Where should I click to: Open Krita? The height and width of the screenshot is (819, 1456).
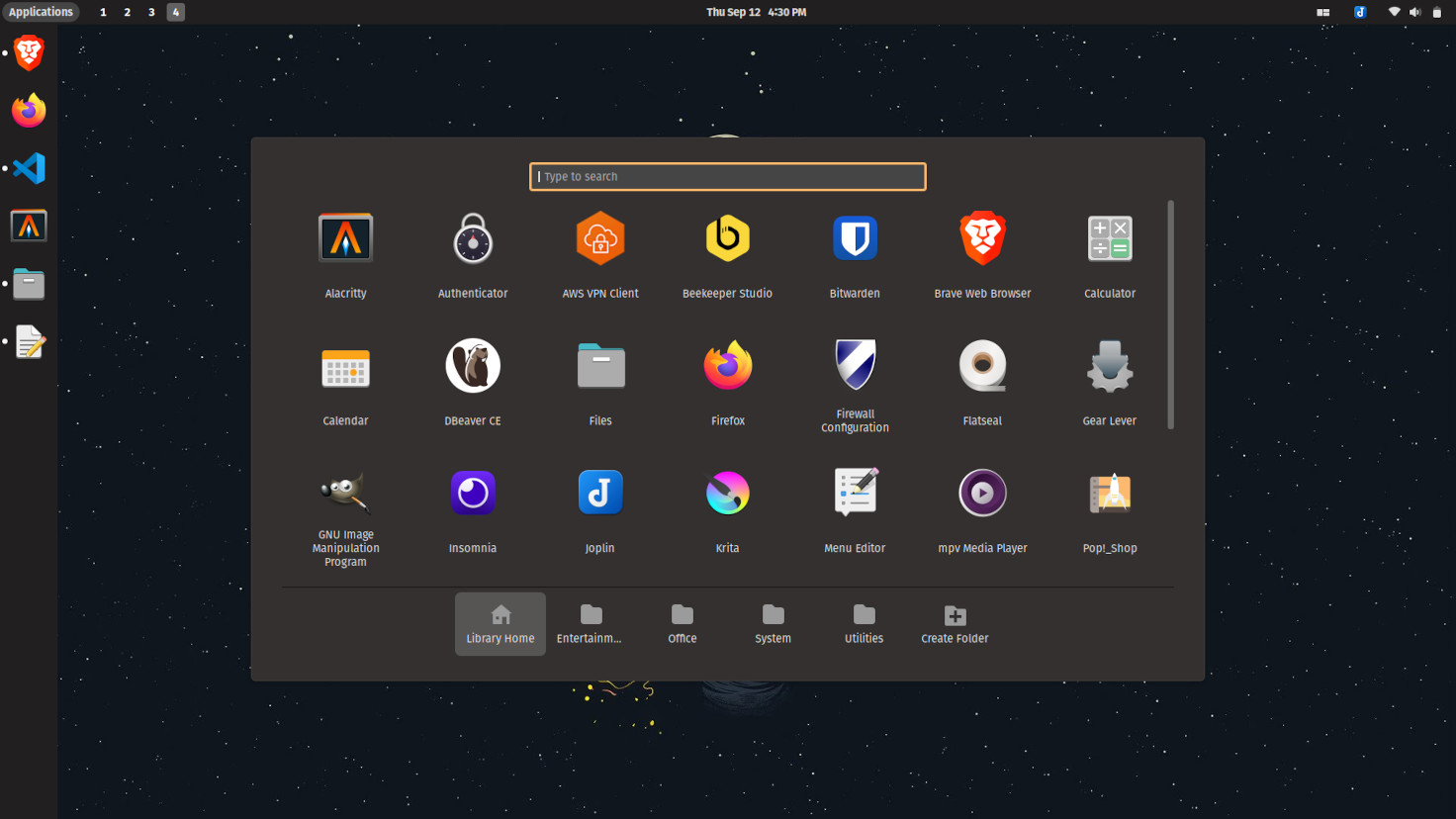pyautogui.click(x=728, y=493)
